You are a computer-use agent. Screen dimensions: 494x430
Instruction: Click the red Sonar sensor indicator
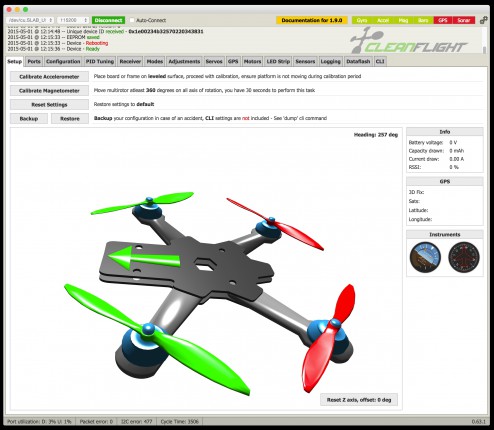click(464, 20)
